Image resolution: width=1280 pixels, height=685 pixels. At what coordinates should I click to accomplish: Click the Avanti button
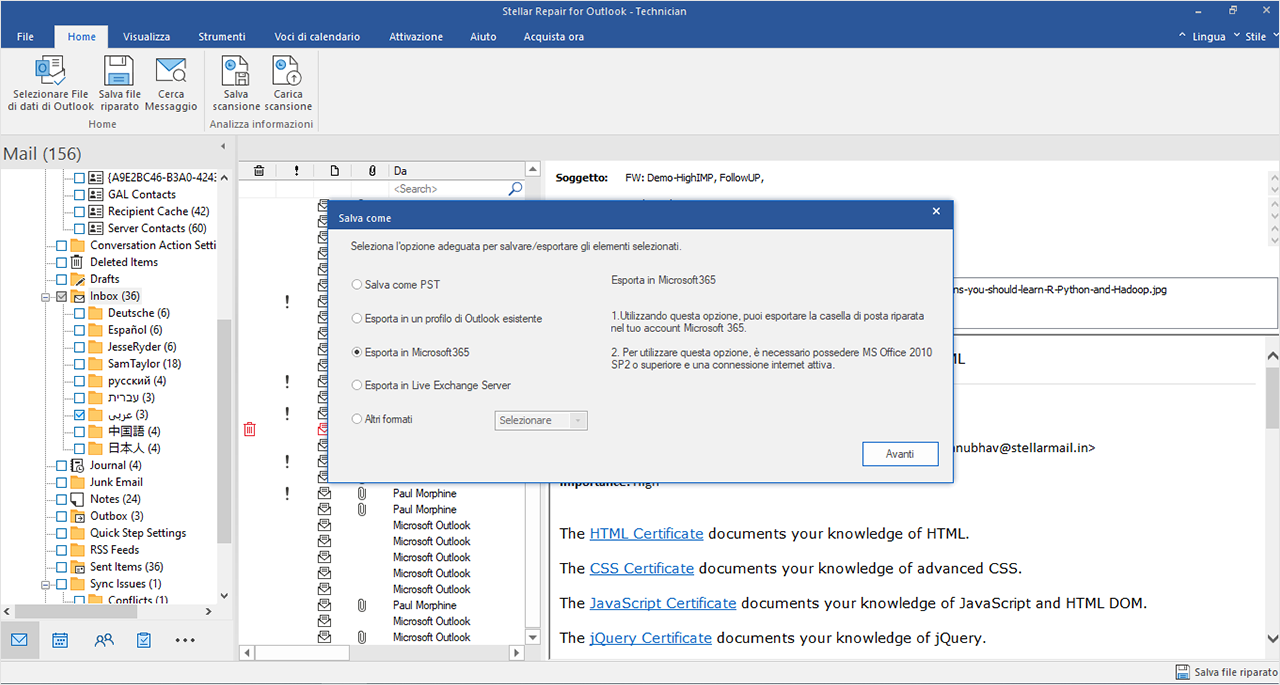click(900, 454)
